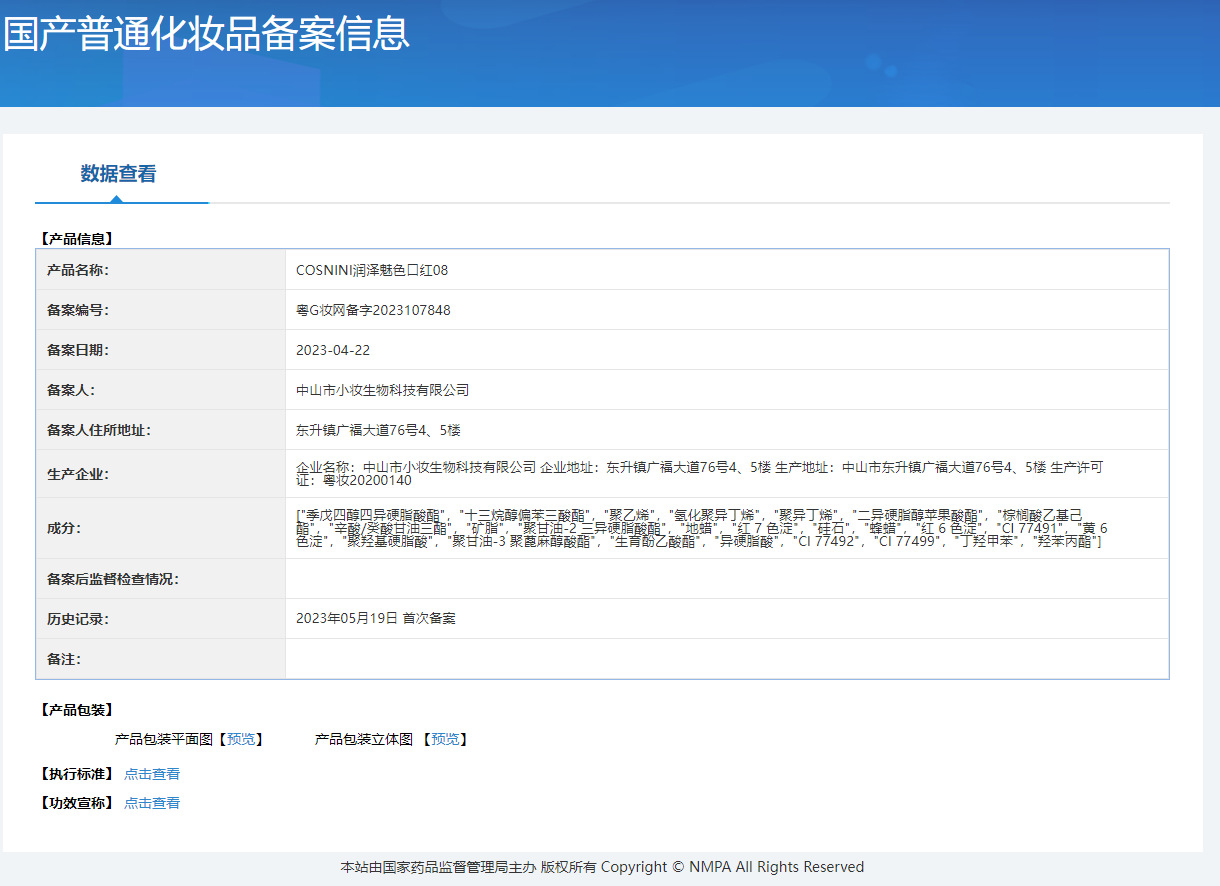The height and width of the screenshot is (886, 1220).
Task: Click address value 东升镇广福大道76号4、5楼
Action: click(x=378, y=430)
